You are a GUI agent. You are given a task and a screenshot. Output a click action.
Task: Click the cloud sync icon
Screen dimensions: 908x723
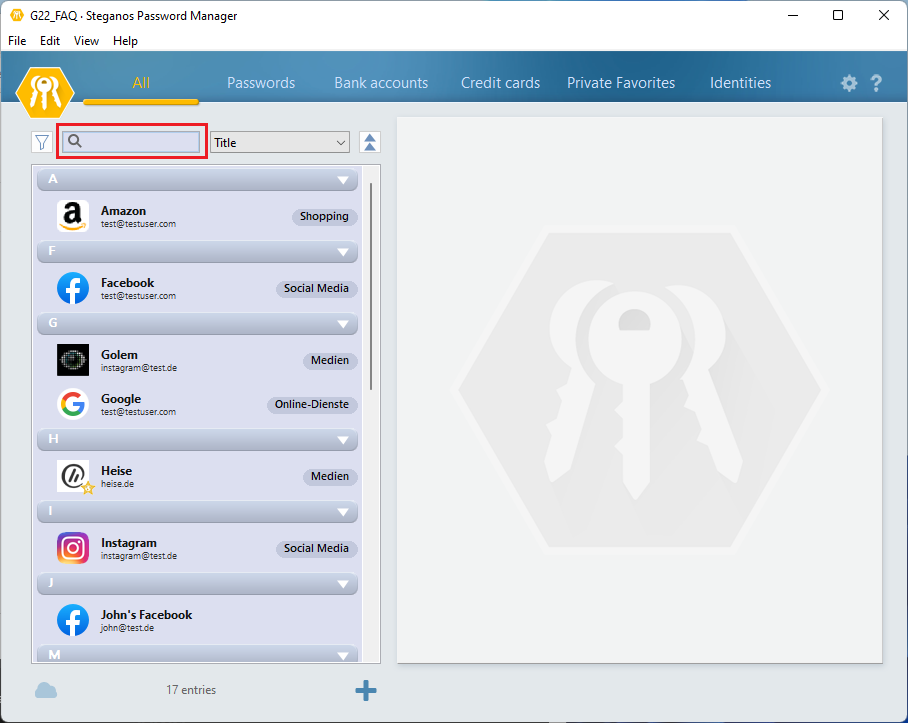click(x=46, y=690)
